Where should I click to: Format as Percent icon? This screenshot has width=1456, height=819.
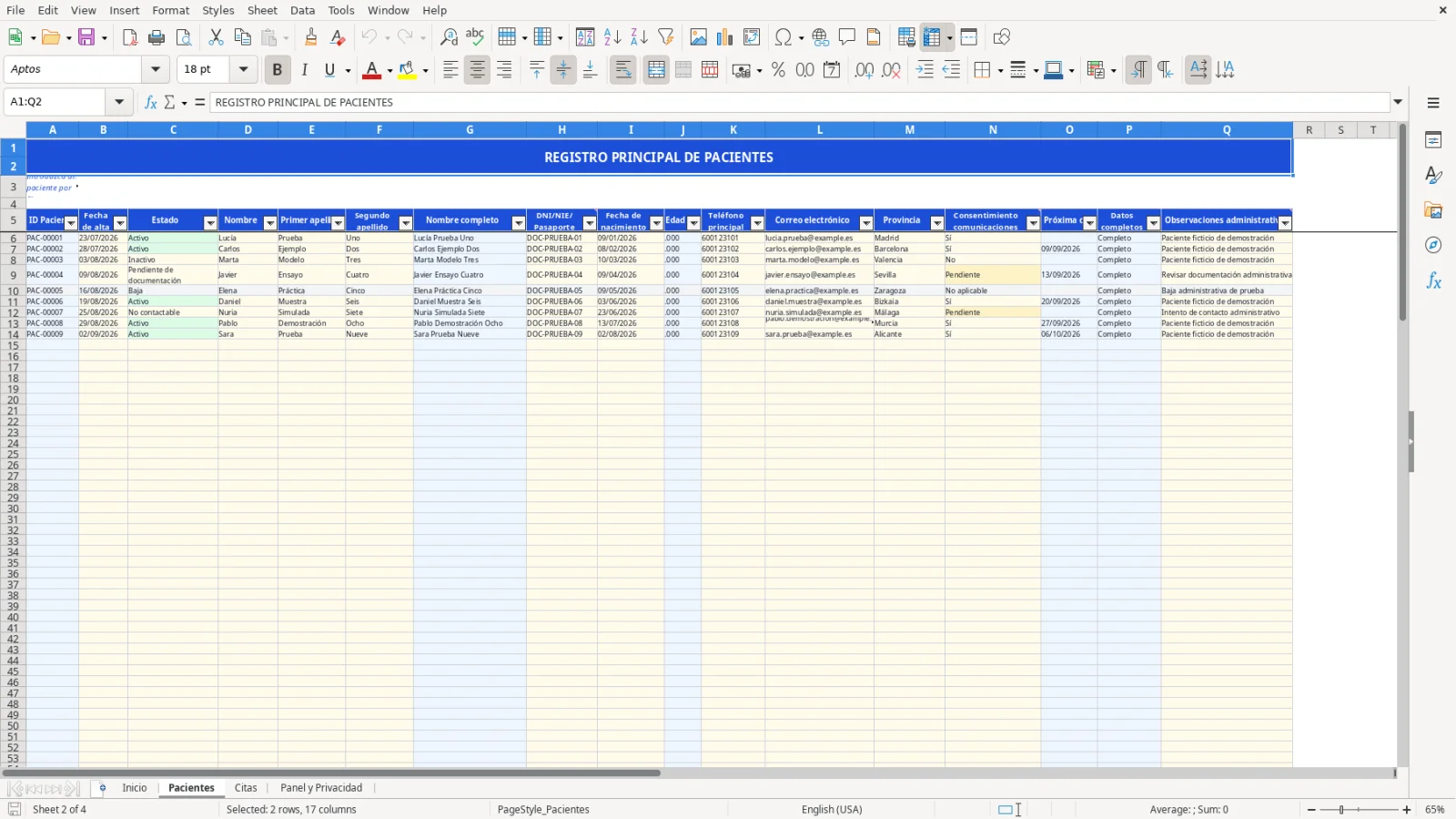click(778, 70)
